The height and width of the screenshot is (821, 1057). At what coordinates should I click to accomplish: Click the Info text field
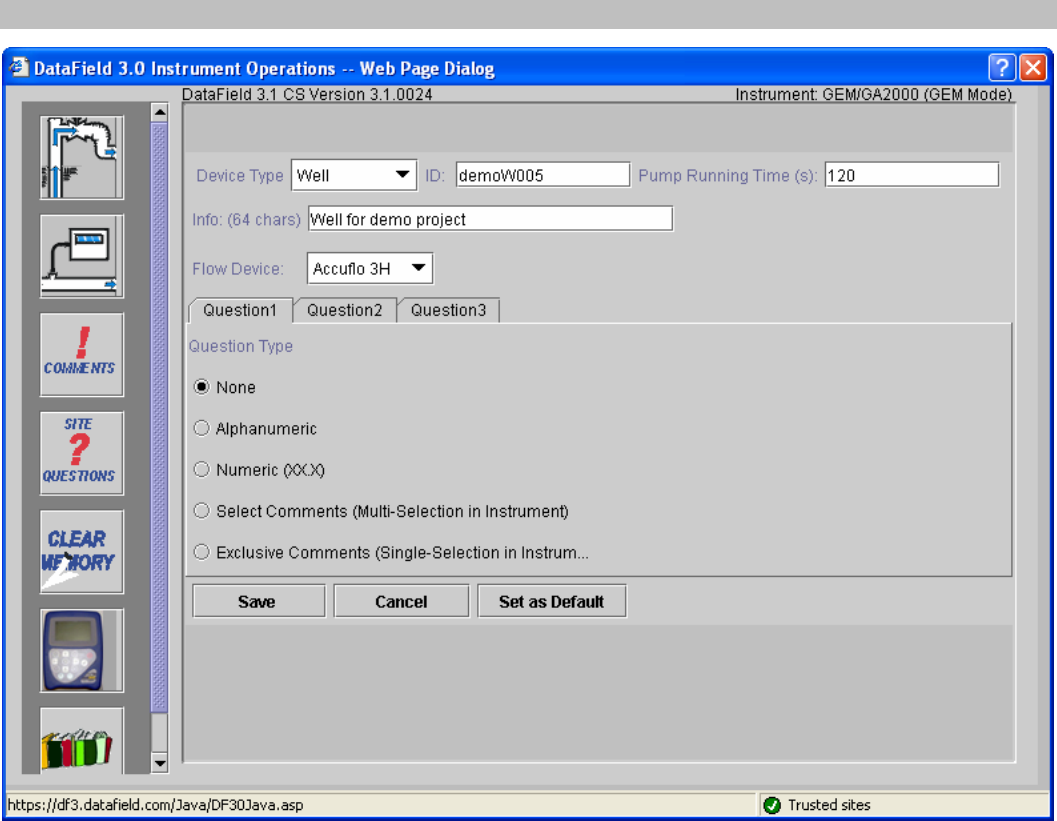(490, 219)
